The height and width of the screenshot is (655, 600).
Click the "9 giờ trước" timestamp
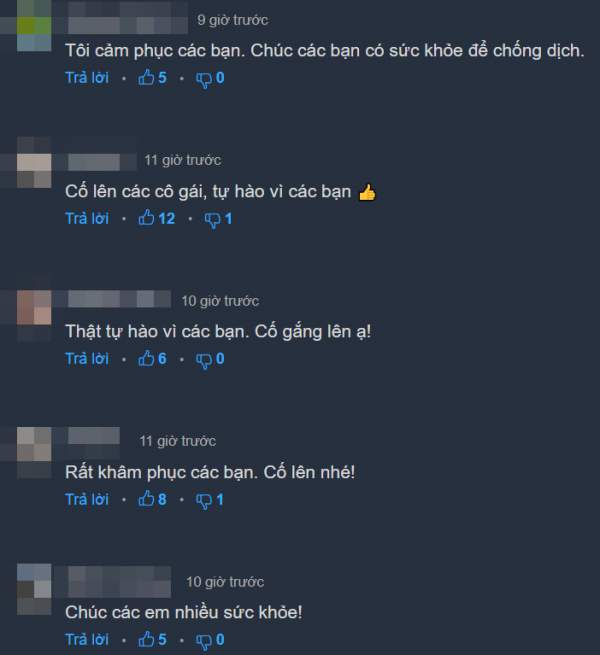point(233,20)
